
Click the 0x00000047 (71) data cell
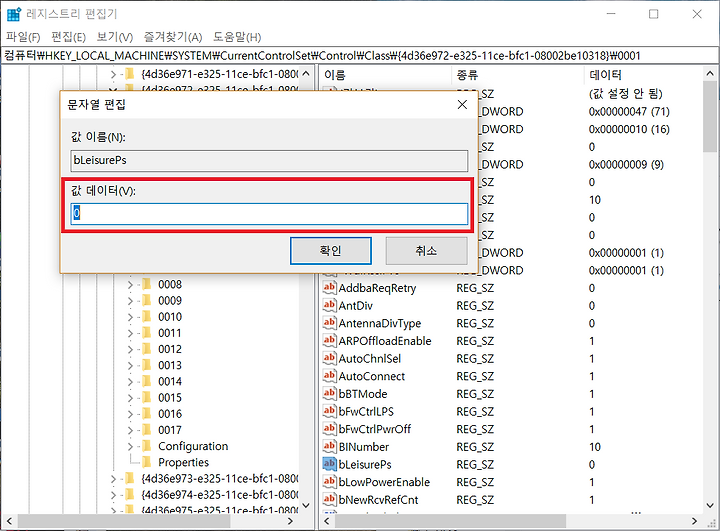click(629, 112)
